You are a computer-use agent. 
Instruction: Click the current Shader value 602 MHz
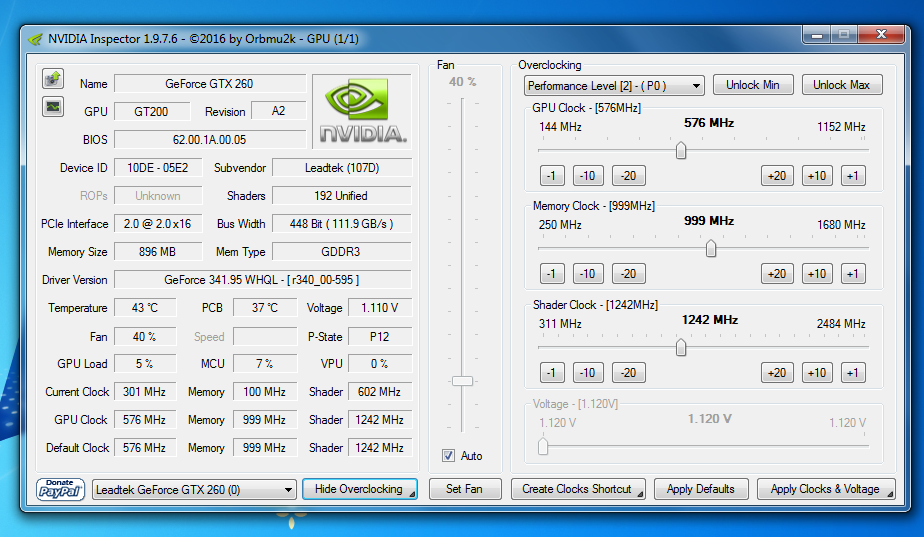pyautogui.click(x=380, y=391)
